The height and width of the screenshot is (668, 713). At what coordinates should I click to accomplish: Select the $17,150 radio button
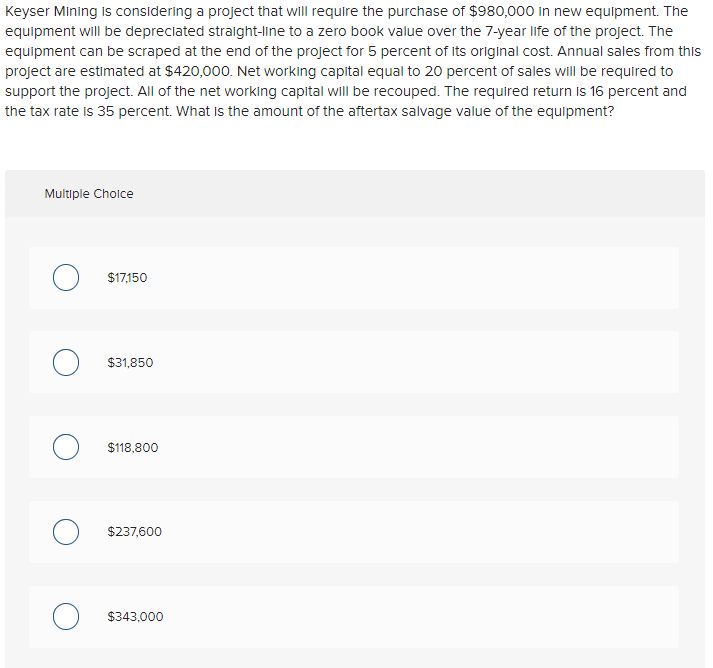point(67,277)
